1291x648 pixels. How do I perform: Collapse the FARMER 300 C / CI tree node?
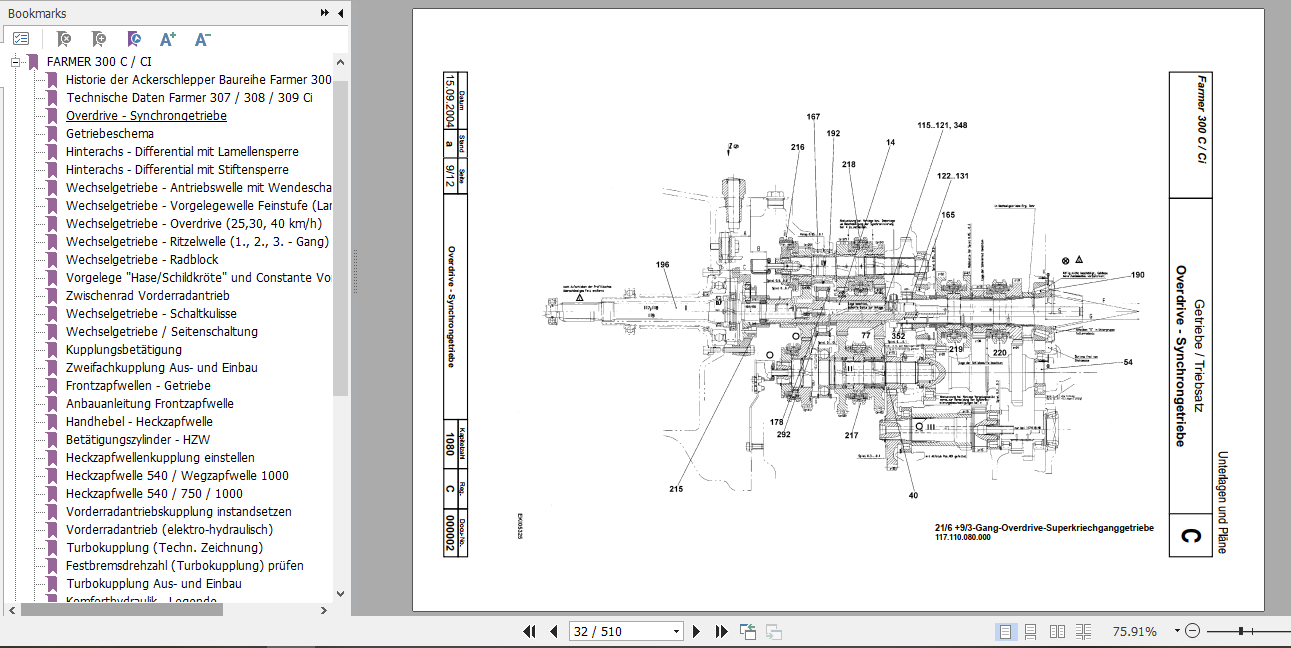[17, 61]
